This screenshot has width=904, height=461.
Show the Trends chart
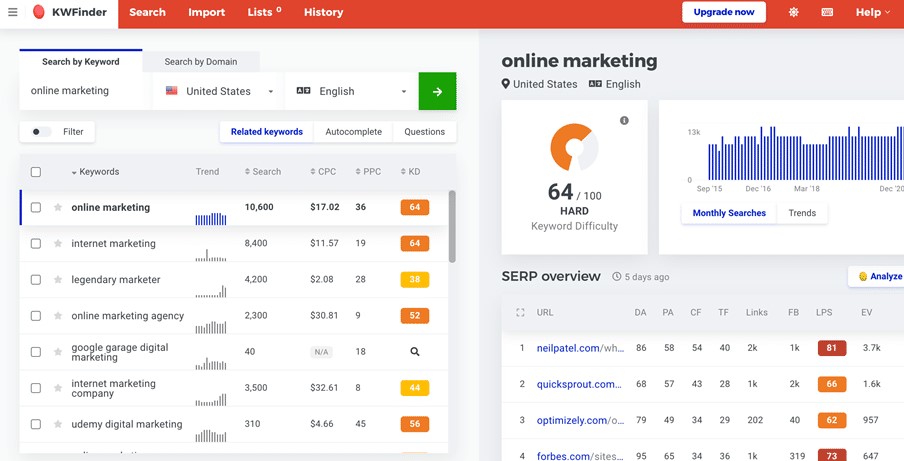(802, 213)
